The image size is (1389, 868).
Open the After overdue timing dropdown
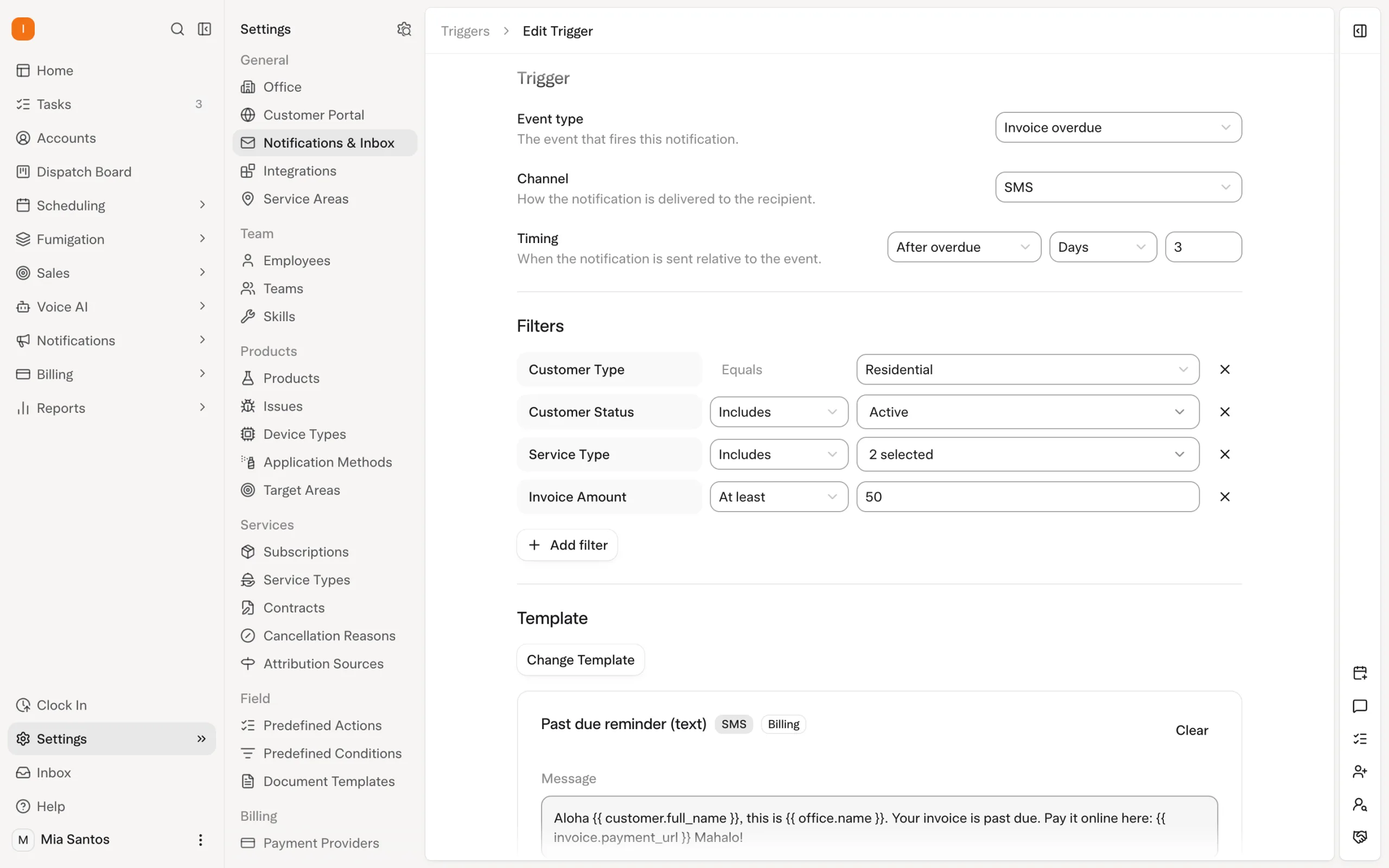click(x=964, y=247)
